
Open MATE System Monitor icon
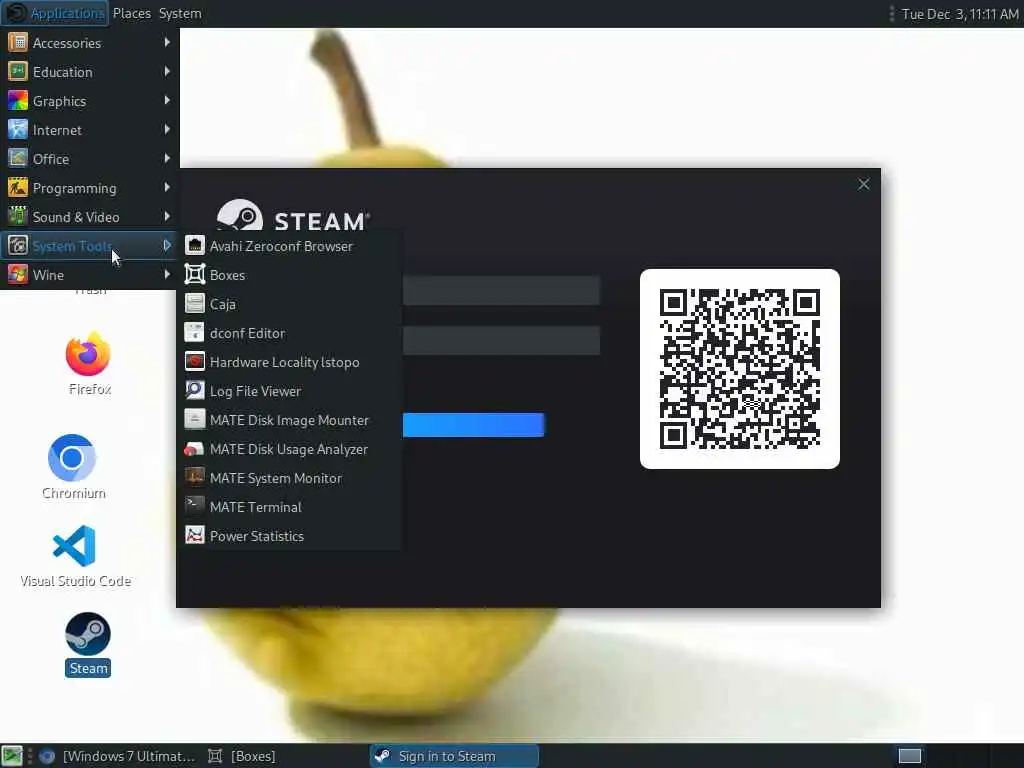coord(195,477)
